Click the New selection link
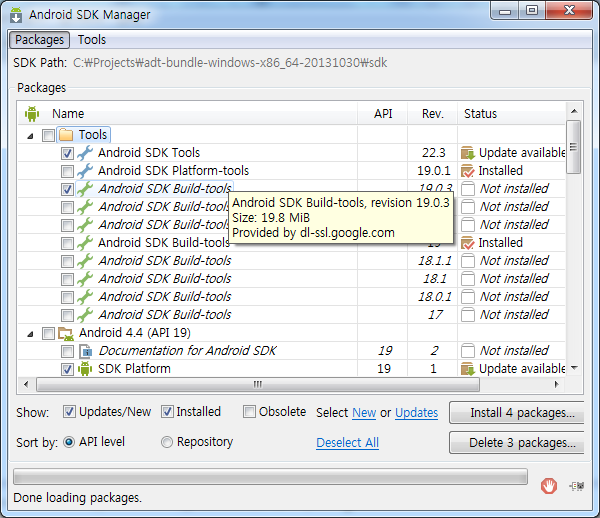Screen dimensions: 600x518 click(x=364, y=412)
